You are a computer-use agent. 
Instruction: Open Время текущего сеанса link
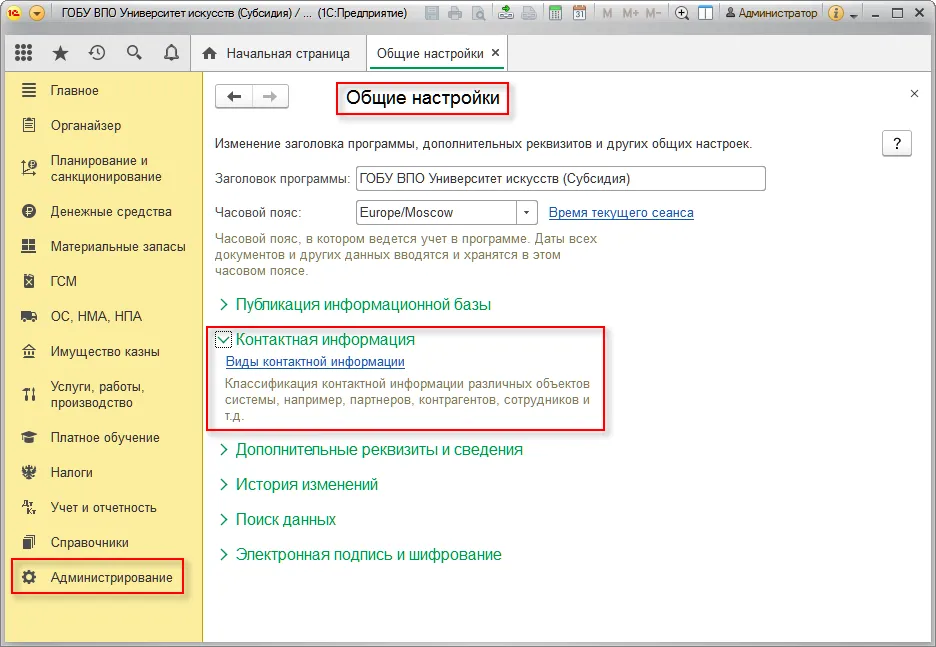point(621,212)
